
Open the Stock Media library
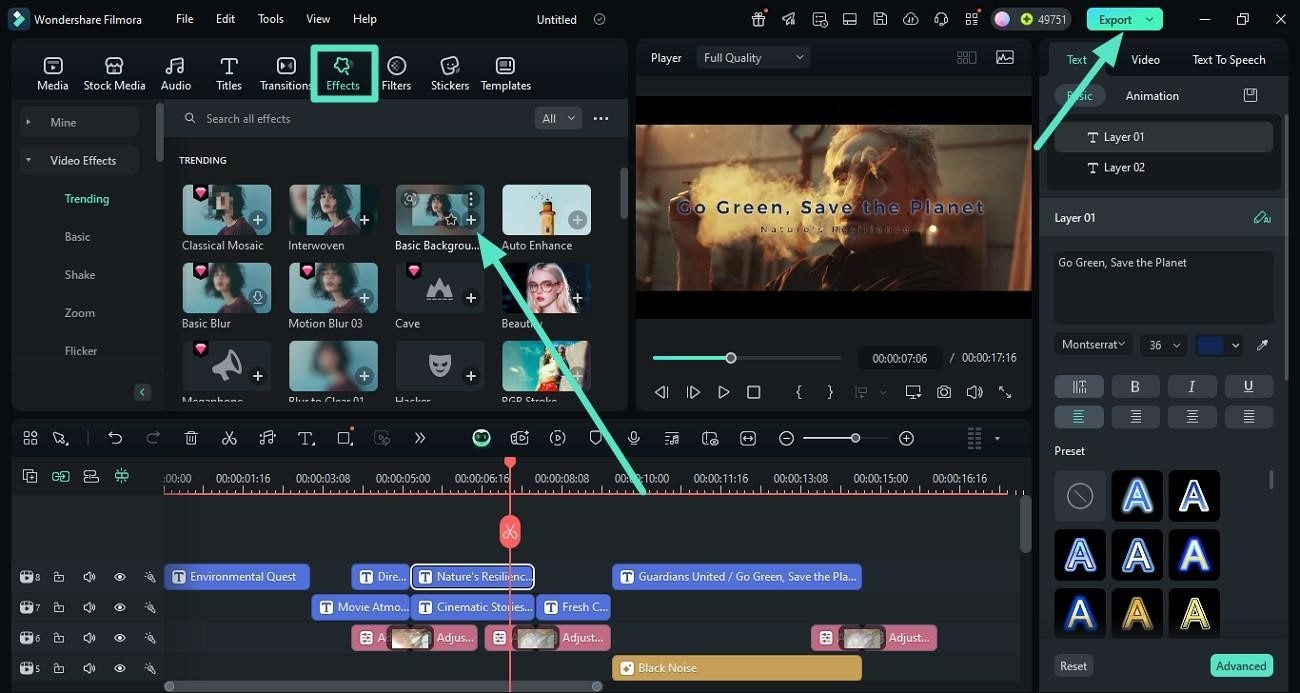pos(114,74)
